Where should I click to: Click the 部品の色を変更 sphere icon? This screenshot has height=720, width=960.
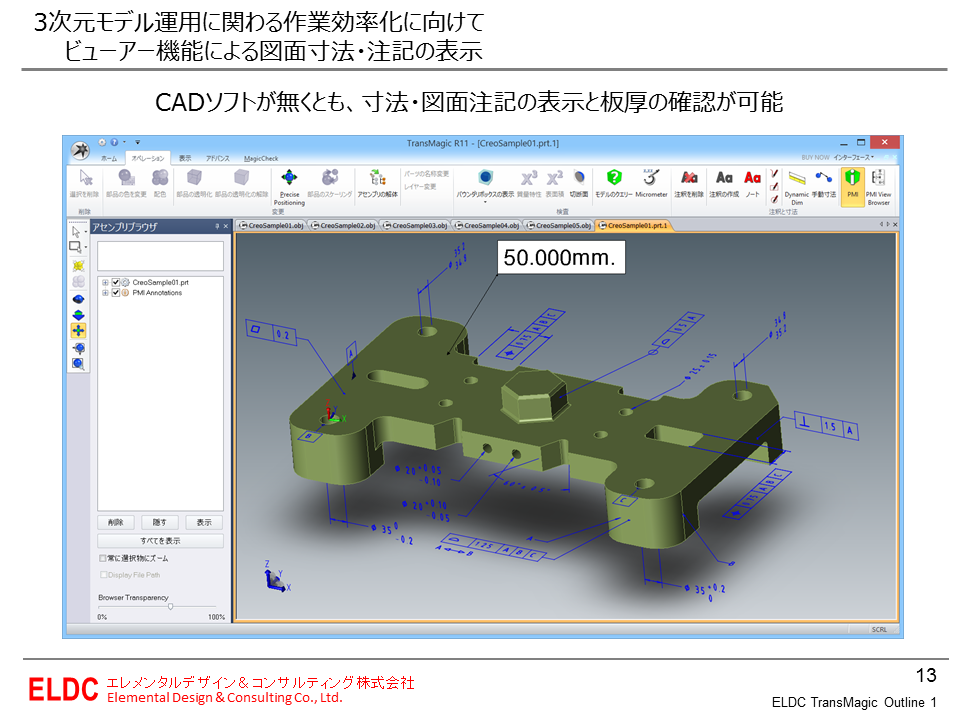coord(126,178)
